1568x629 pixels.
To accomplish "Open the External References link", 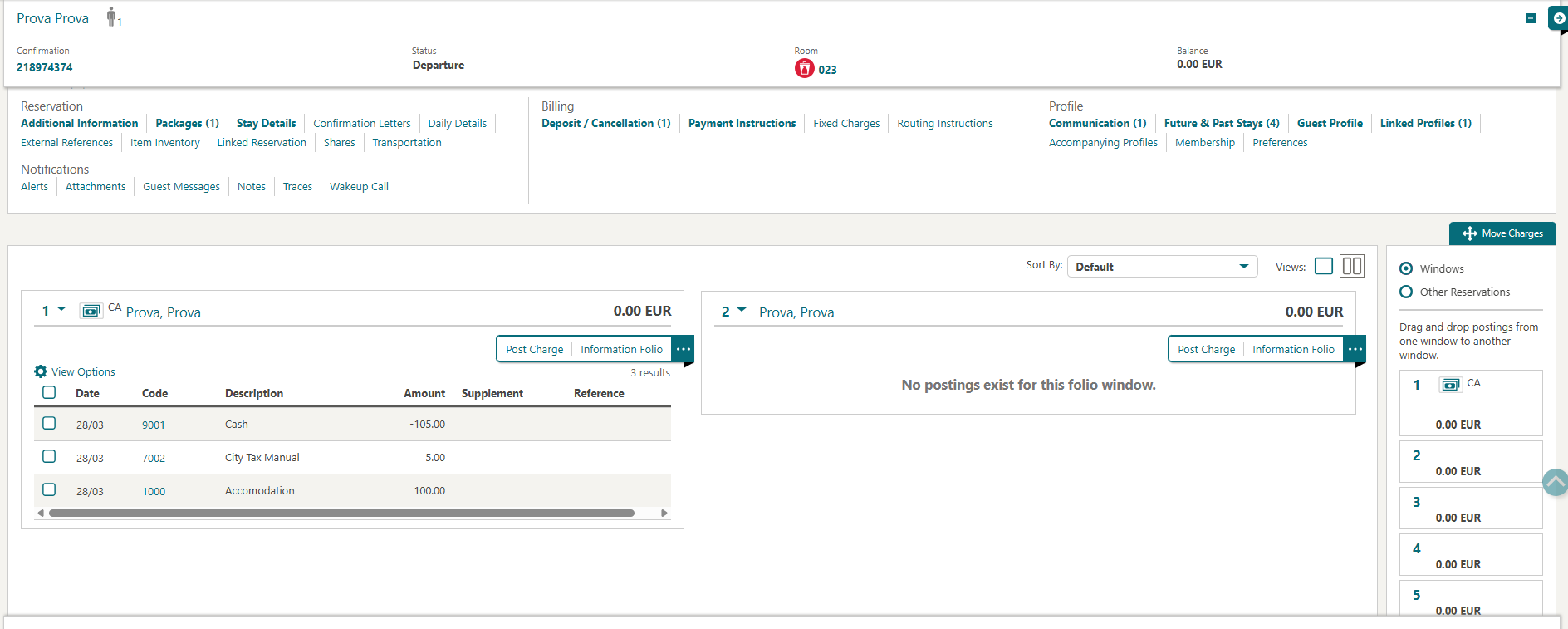I will coord(66,142).
